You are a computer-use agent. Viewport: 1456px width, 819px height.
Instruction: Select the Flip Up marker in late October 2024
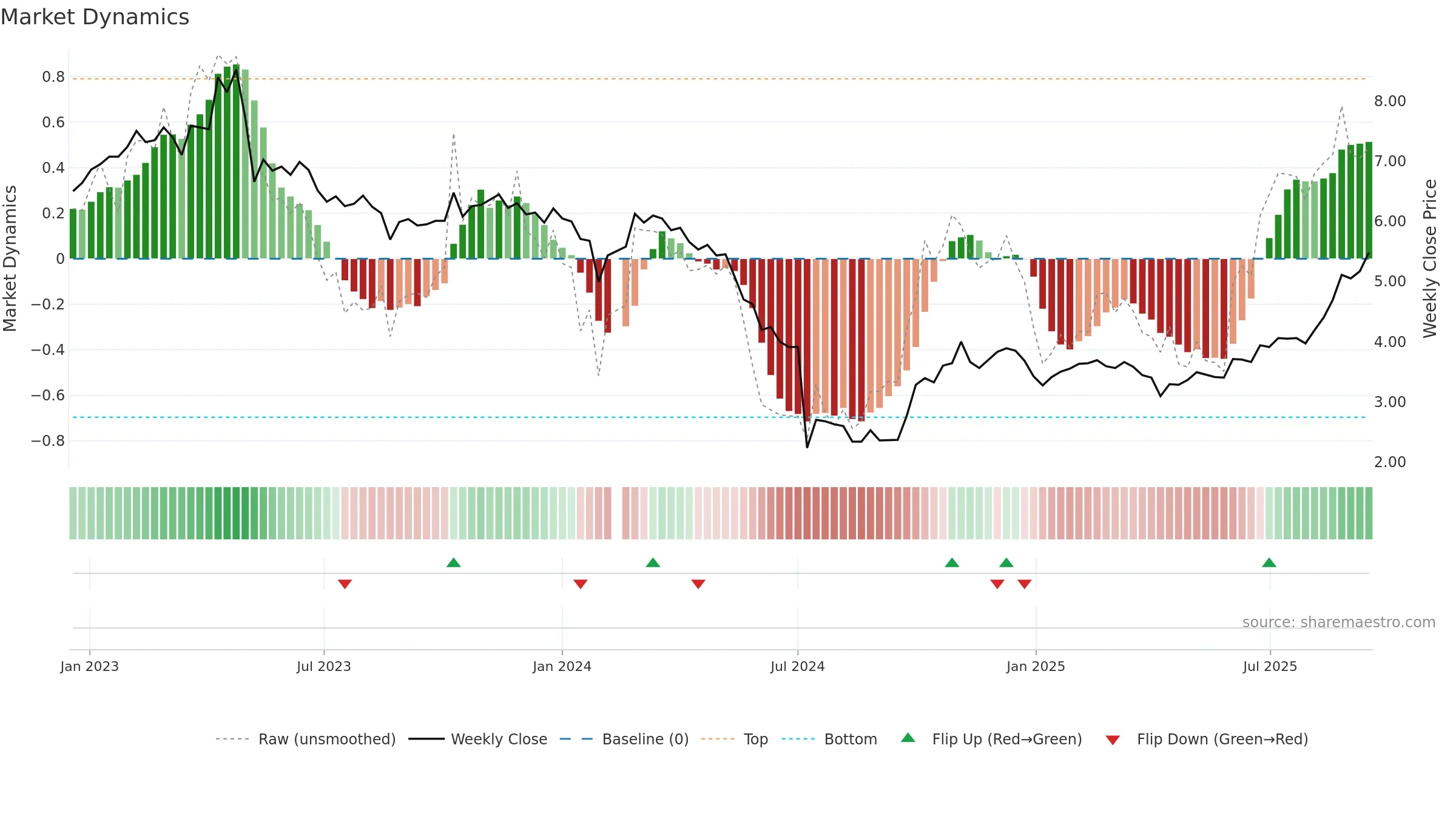click(x=952, y=562)
